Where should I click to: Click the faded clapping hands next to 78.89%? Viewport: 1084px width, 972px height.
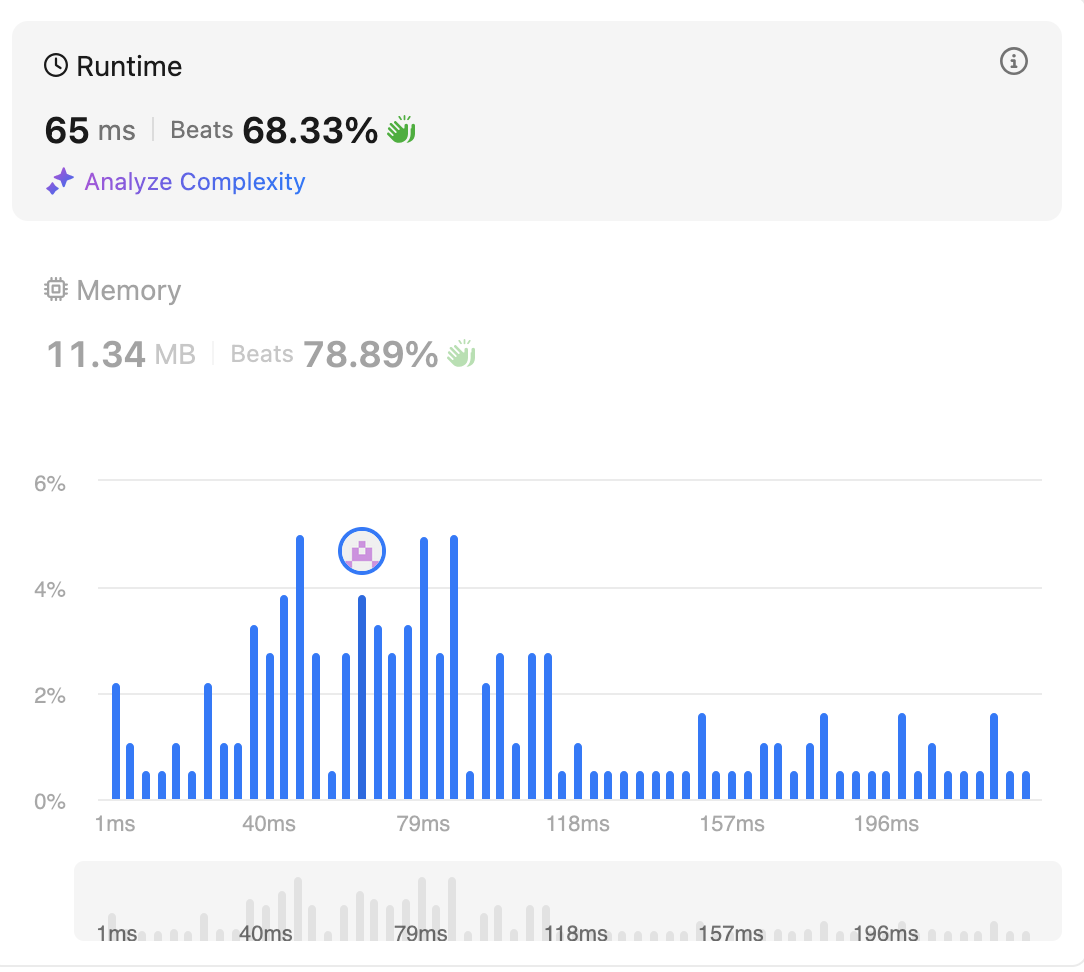click(461, 354)
